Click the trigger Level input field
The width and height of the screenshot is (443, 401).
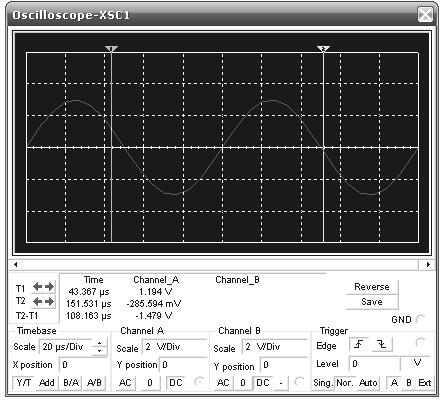click(374, 364)
